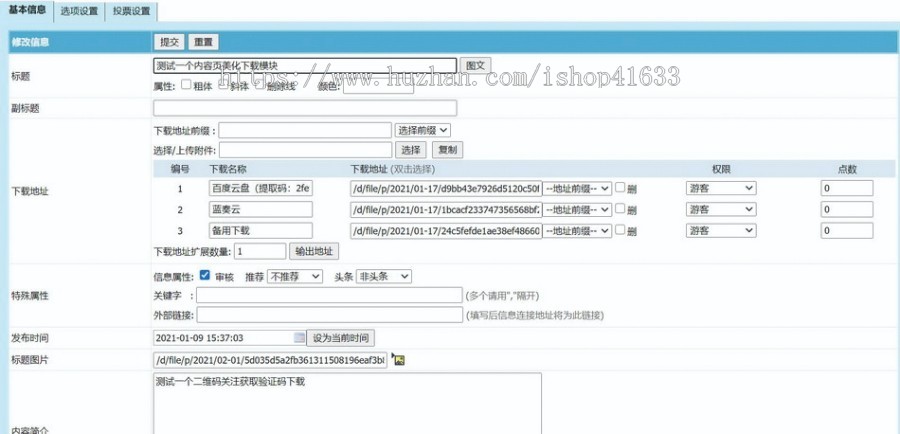Screen dimensions: 900x434
Task: Click the 点数 field in row 2
Action: (x=847, y=210)
